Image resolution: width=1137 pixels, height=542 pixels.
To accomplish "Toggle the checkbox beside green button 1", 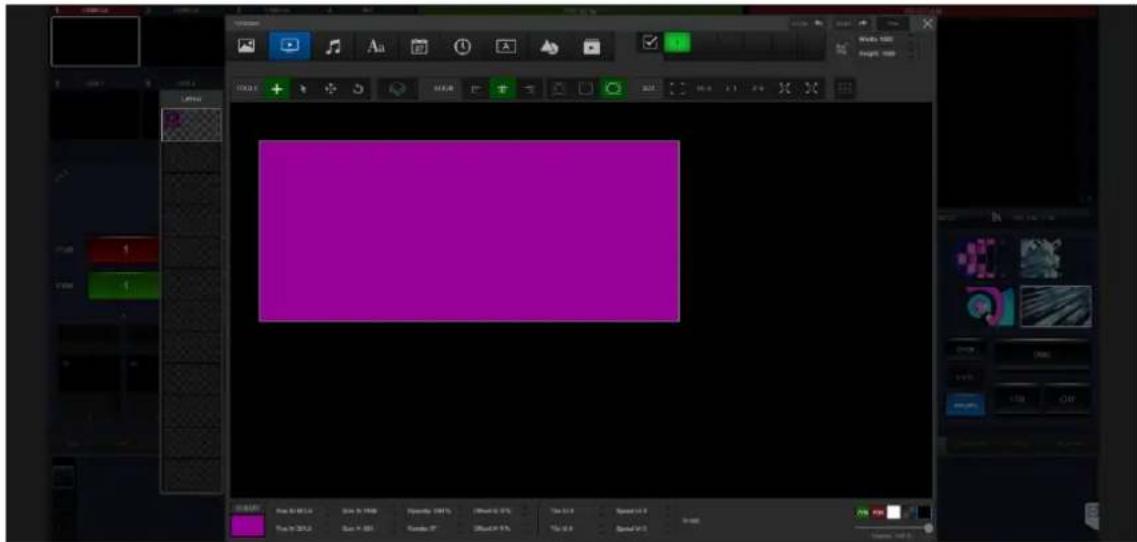I will point(650,44).
